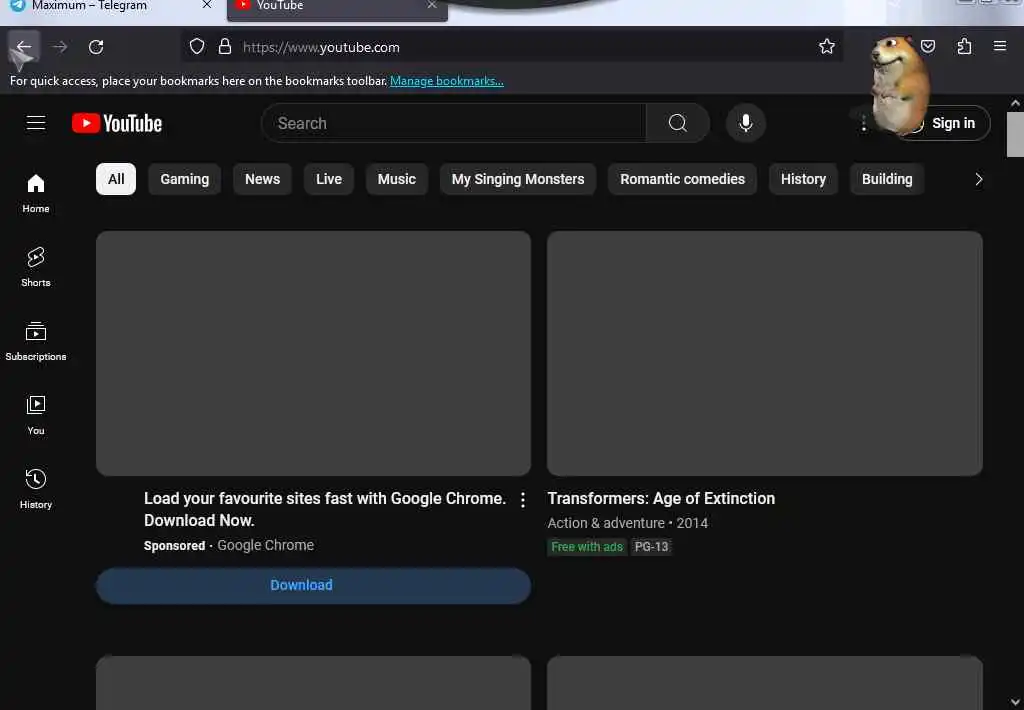Select the All filter chip
Screen dimensions: 1024x710
point(116,179)
